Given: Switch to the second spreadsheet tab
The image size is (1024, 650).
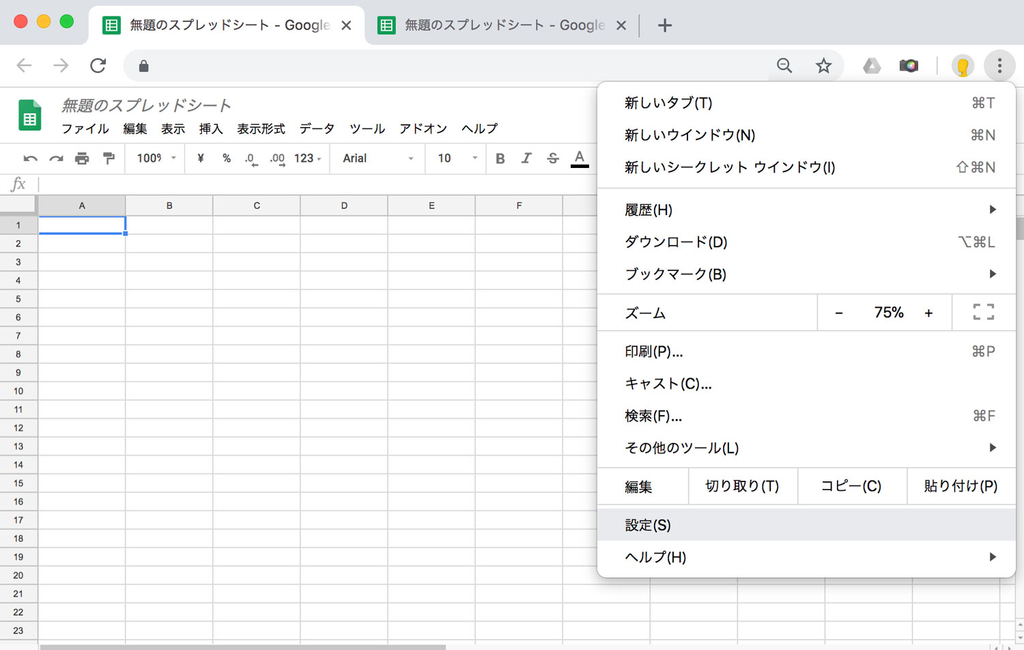Looking at the screenshot, I should 503,25.
